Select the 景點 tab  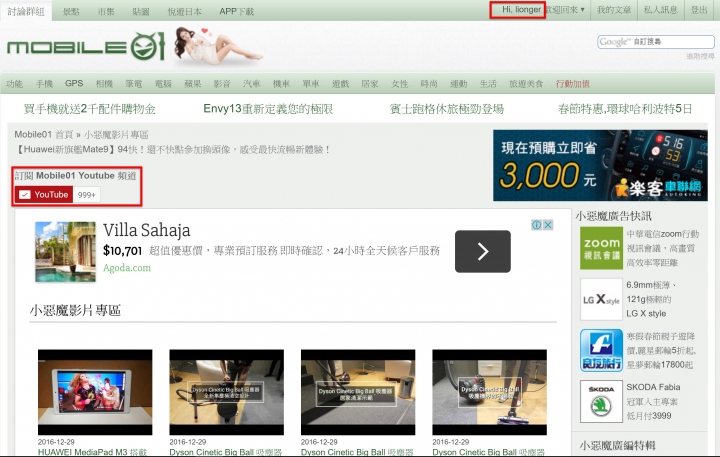[71, 11]
